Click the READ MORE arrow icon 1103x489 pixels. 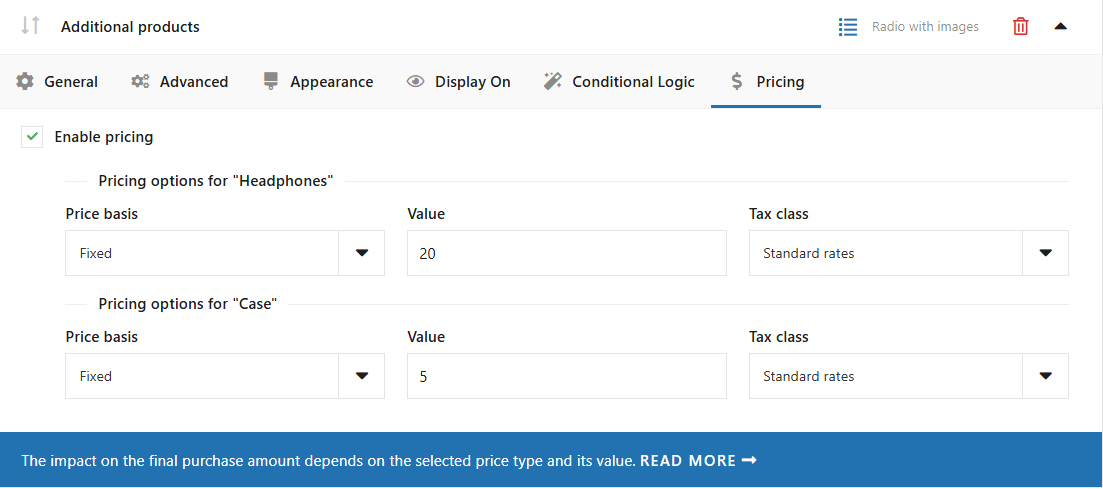(x=749, y=460)
